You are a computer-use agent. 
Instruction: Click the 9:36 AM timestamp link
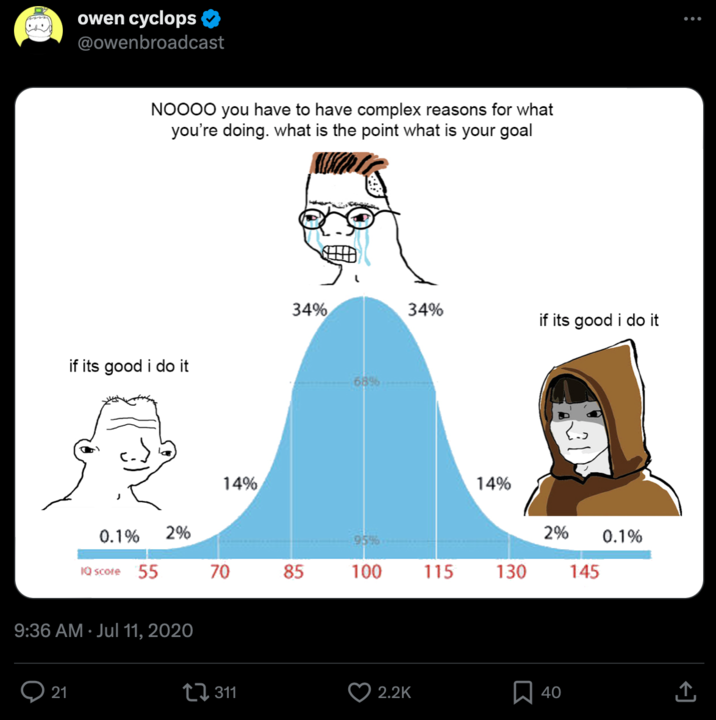coord(50,630)
